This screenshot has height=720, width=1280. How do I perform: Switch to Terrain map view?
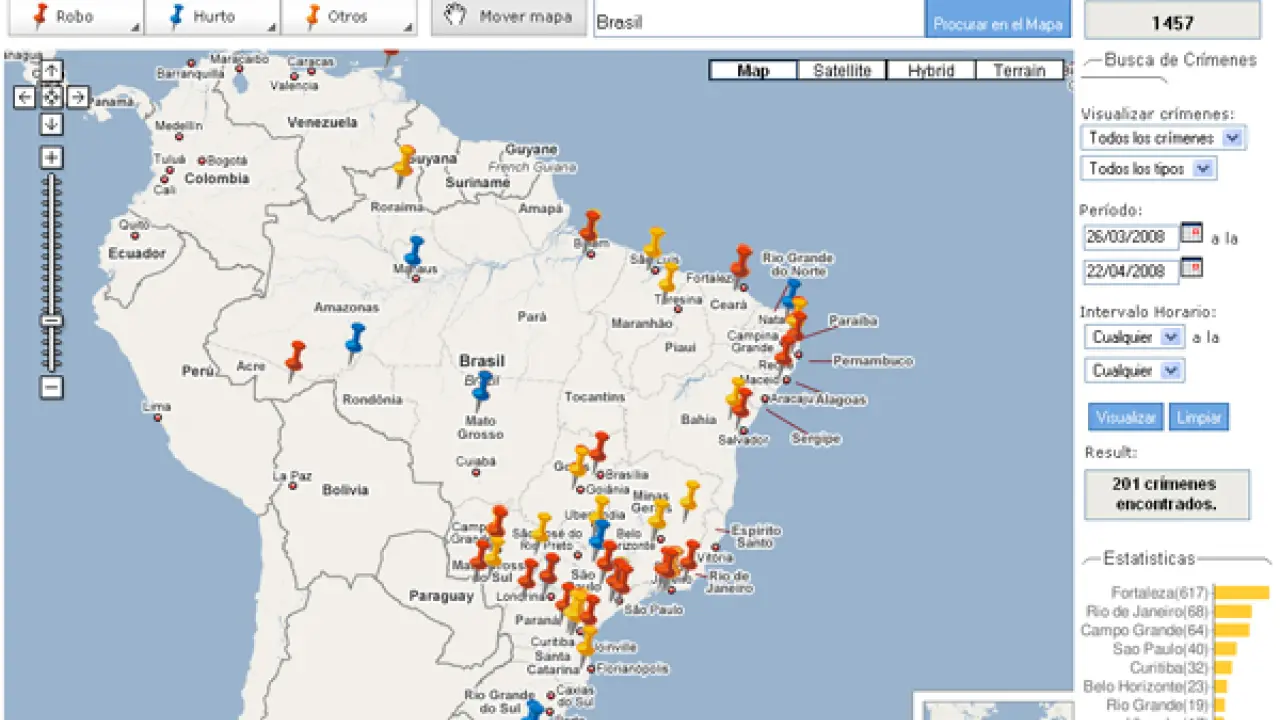coord(1019,70)
